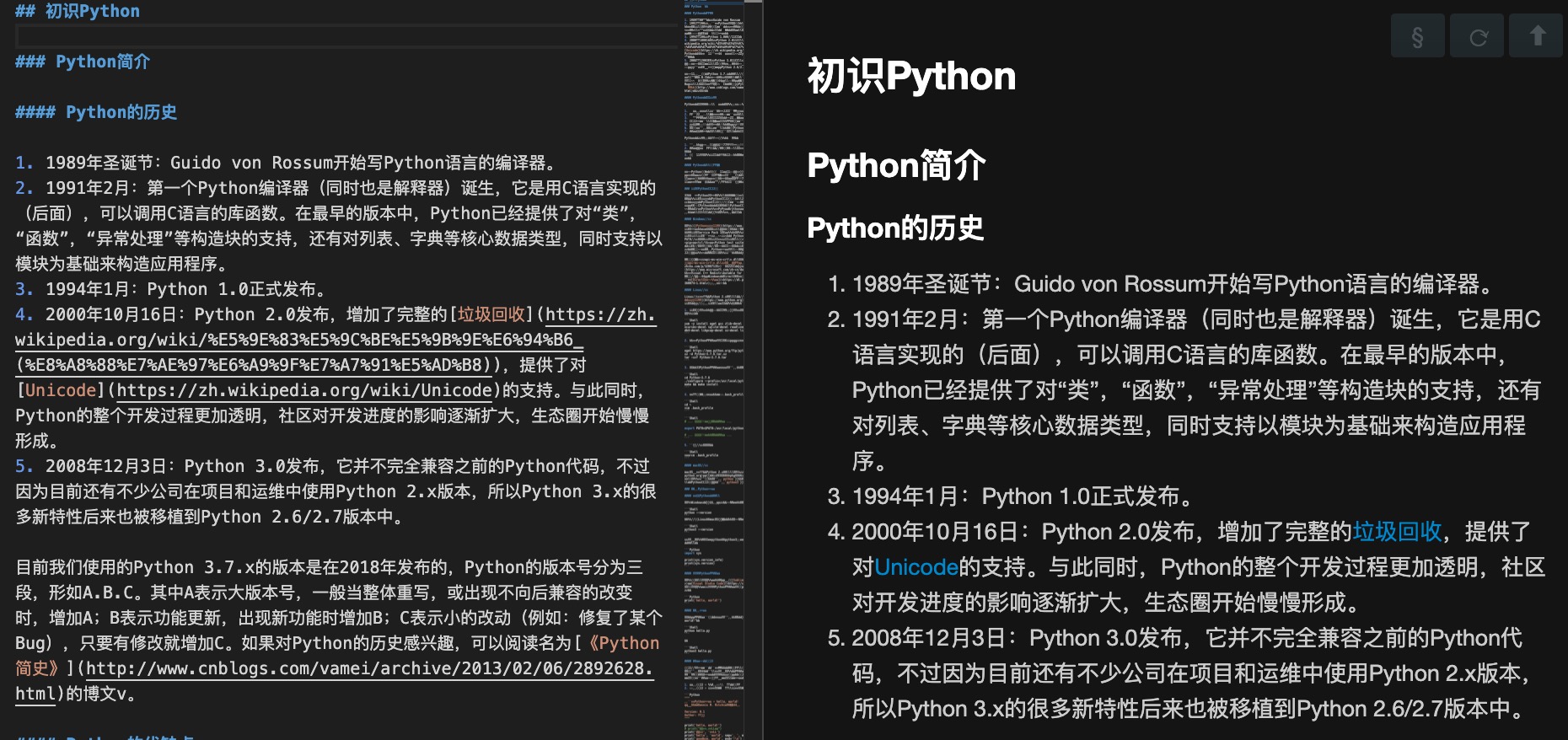Open the table of contents section icon
This screenshot has height=740, width=1568.
[1417, 36]
